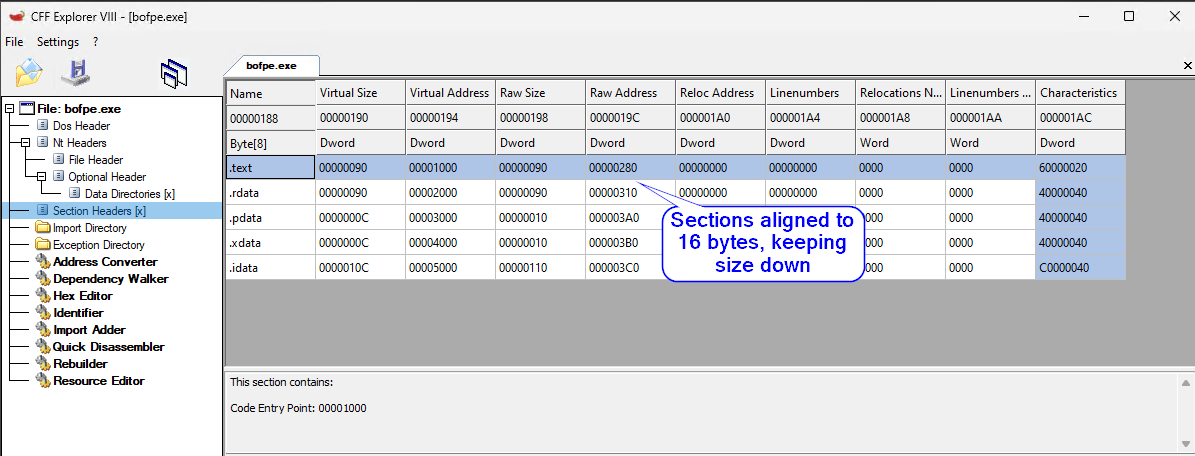Select the bofpe.exe document tab
The width and height of the screenshot is (1195, 456).
point(271,66)
